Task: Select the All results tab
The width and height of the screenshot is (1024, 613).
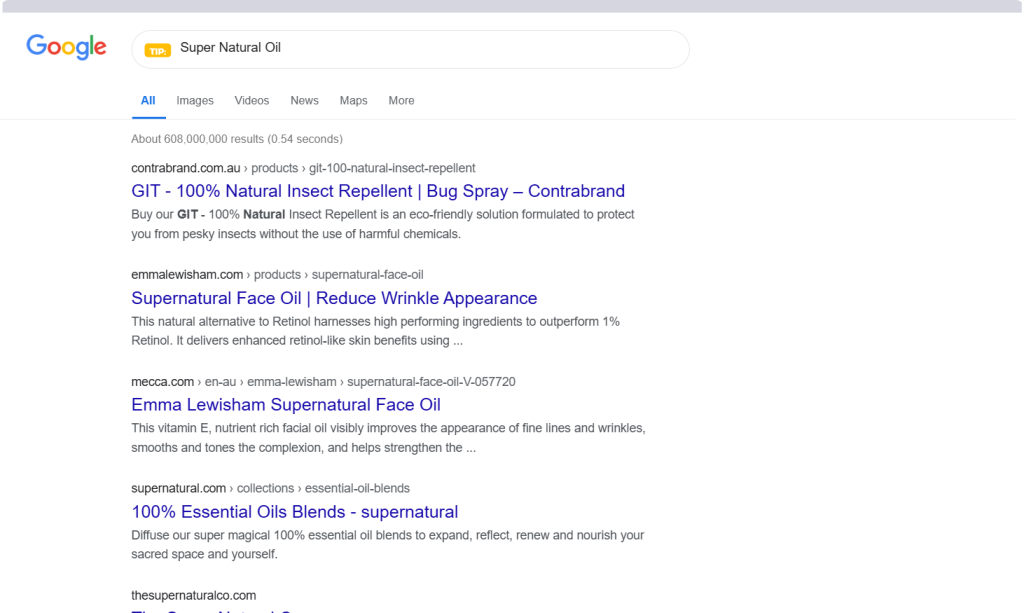Action: tap(148, 101)
